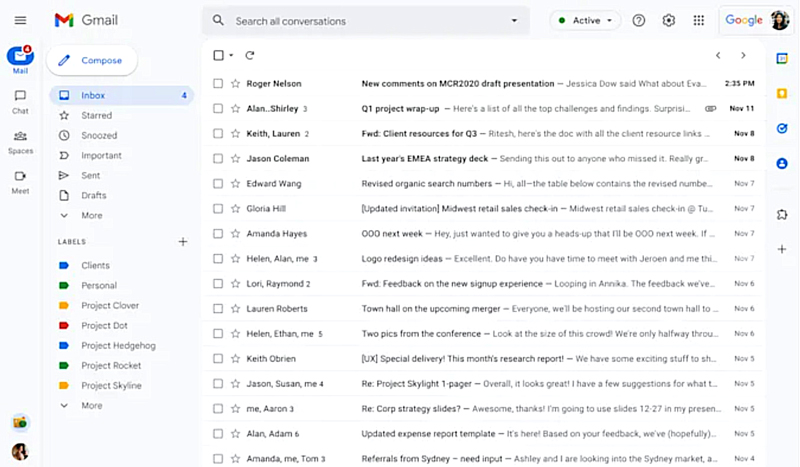Open the main menu hamburger icon
The height and width of the screenshot is (467, 800).
[x=20, y=20]
